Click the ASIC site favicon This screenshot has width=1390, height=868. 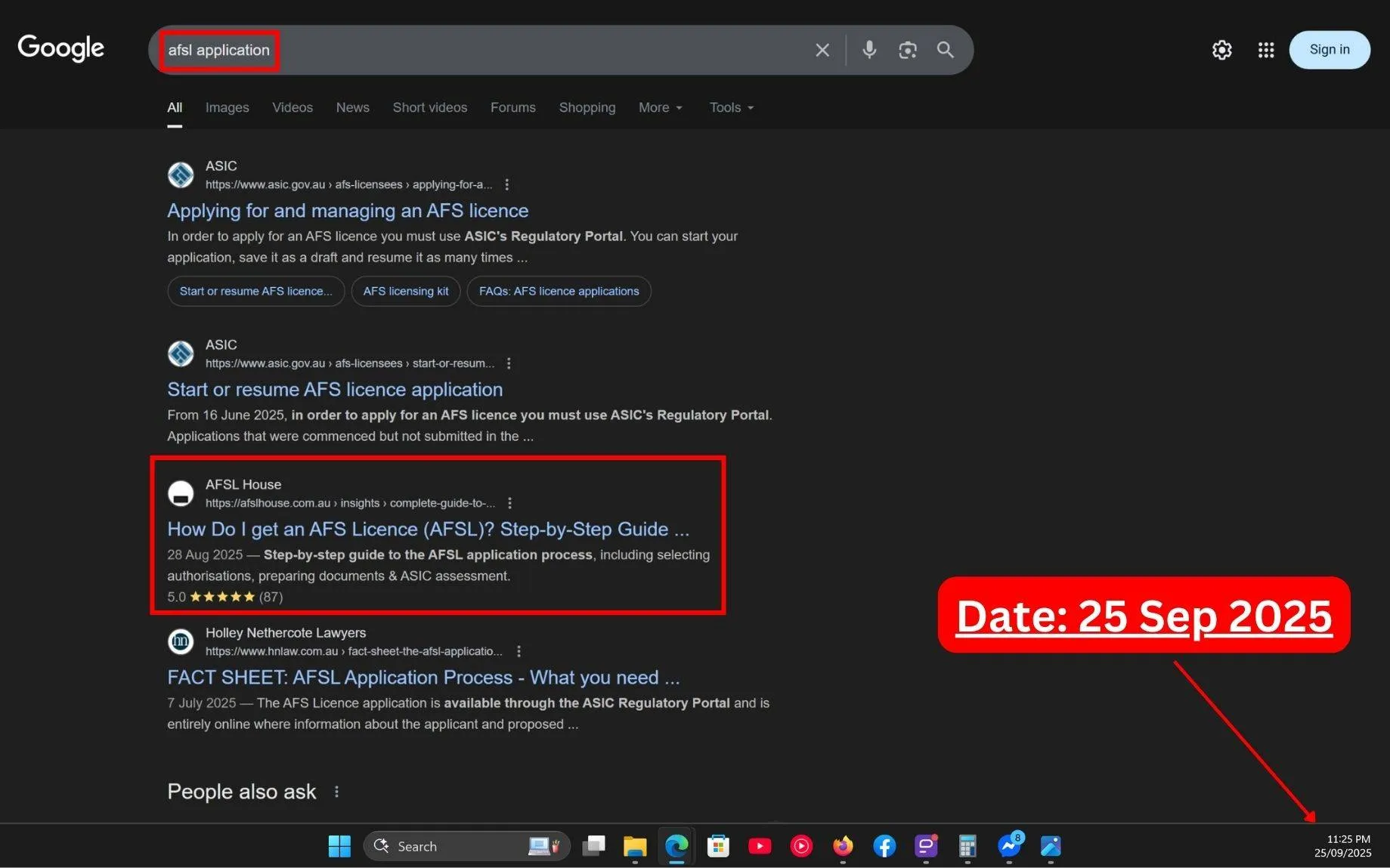(181, 175)
